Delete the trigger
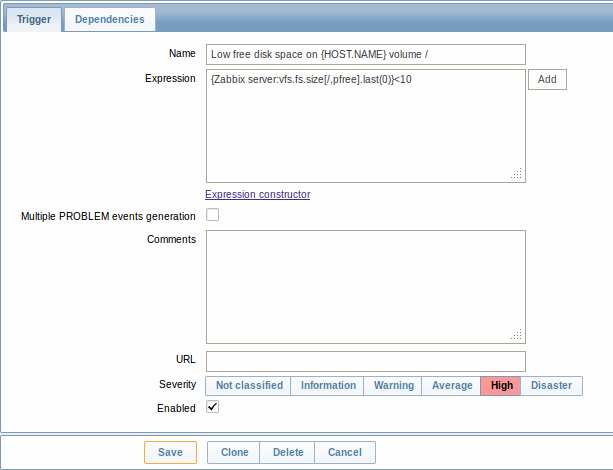 pyautogui.click(x=287, y=452)
